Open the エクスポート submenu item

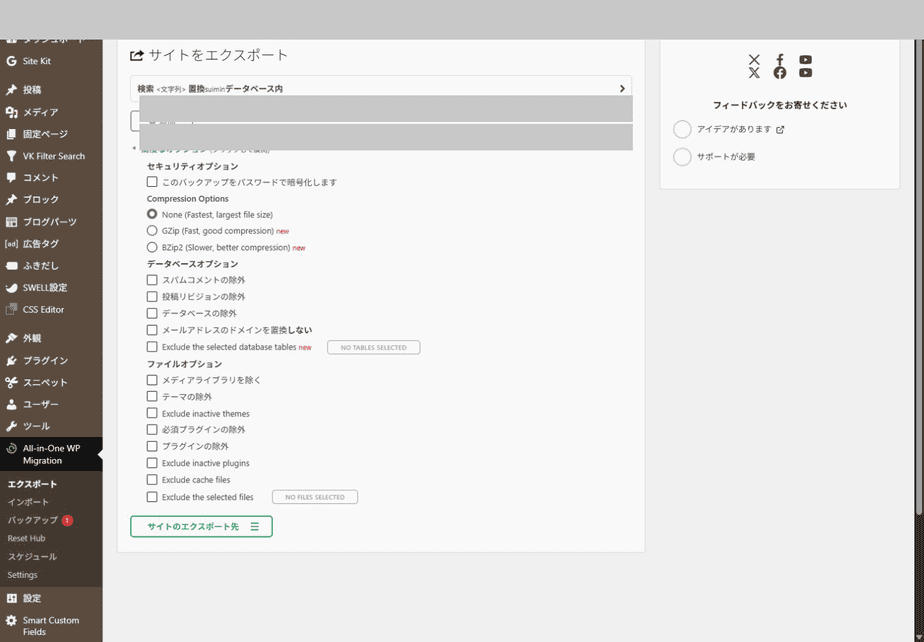(32, 484)
